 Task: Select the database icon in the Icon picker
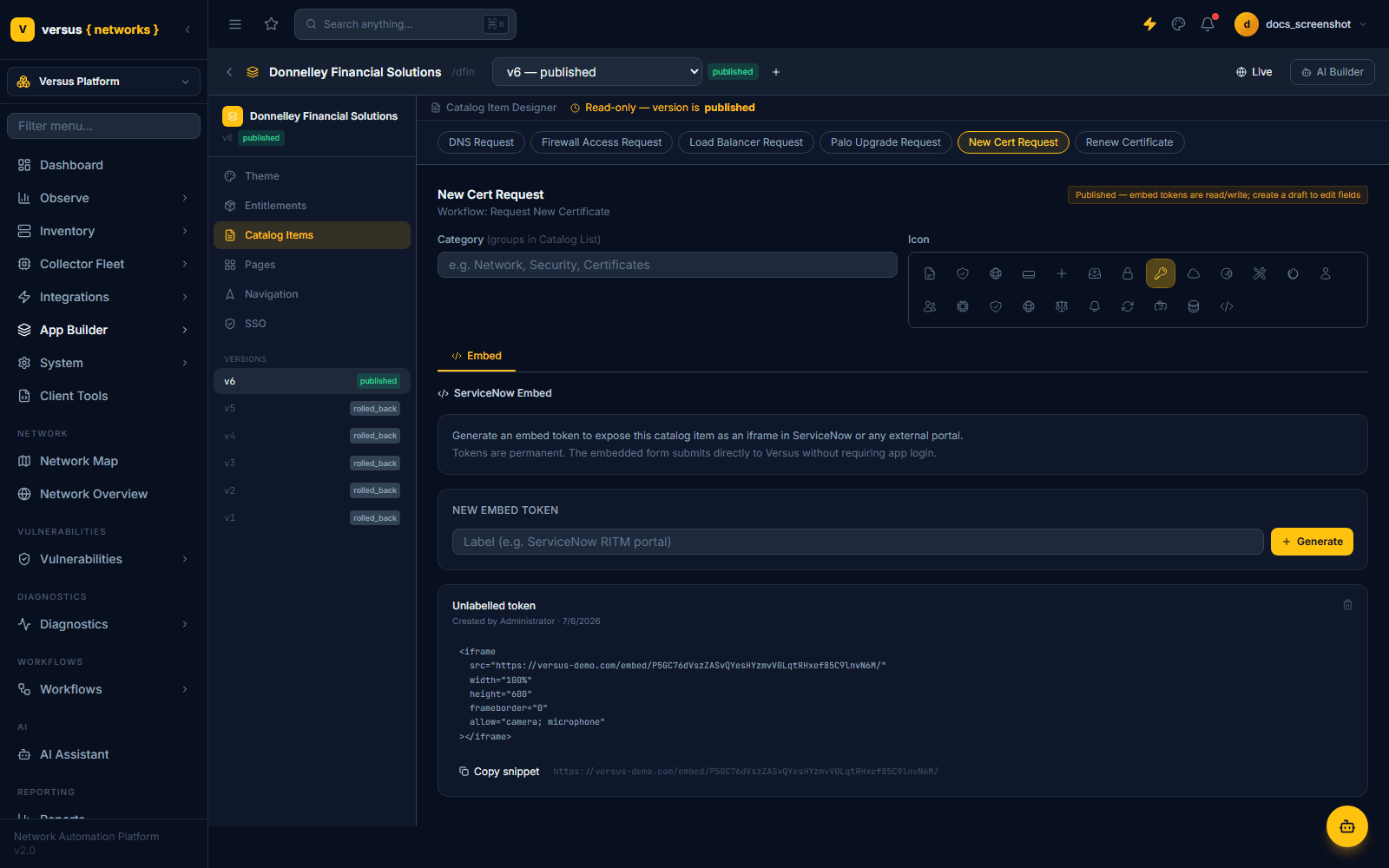1194,306
